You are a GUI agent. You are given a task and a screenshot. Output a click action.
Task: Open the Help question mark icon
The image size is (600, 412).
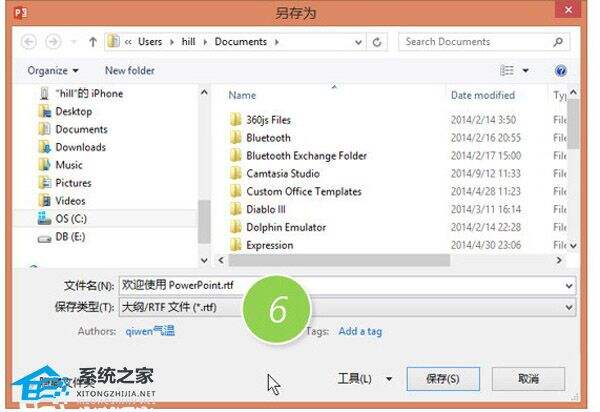tap(560, 71)
